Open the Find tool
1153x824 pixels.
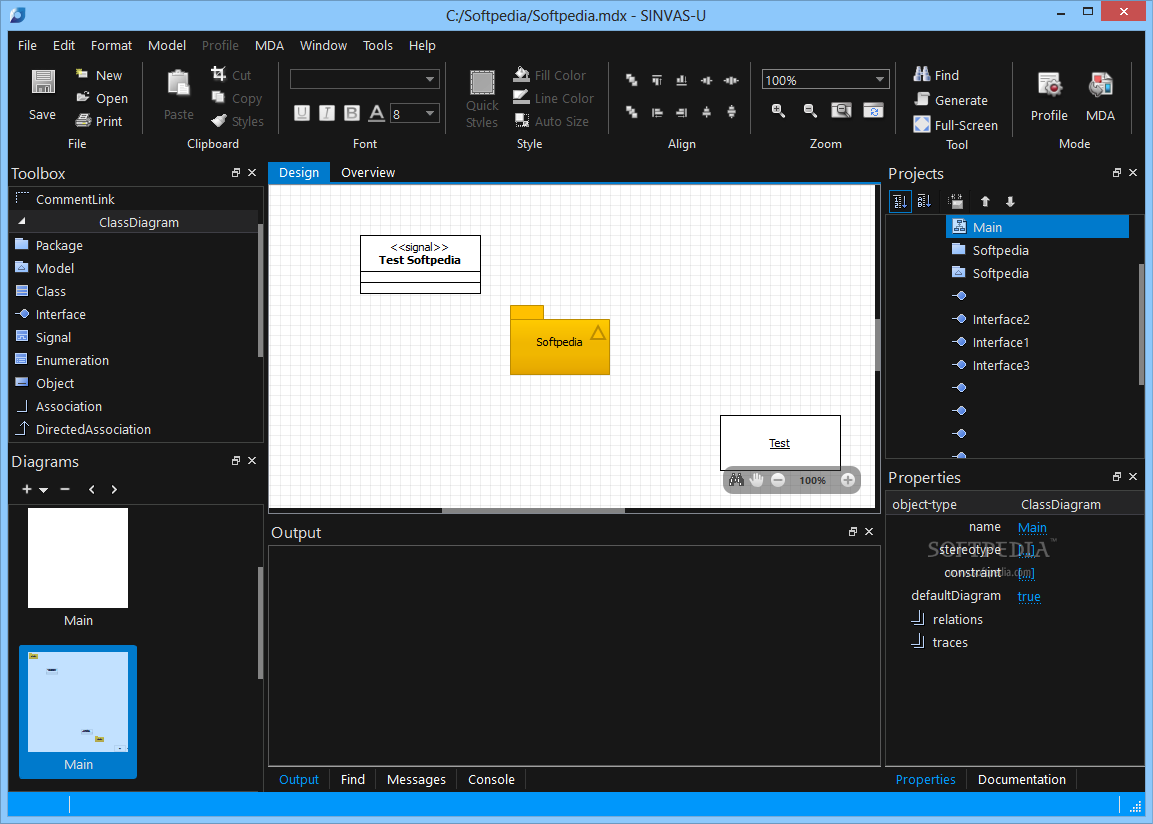(936, 75)
